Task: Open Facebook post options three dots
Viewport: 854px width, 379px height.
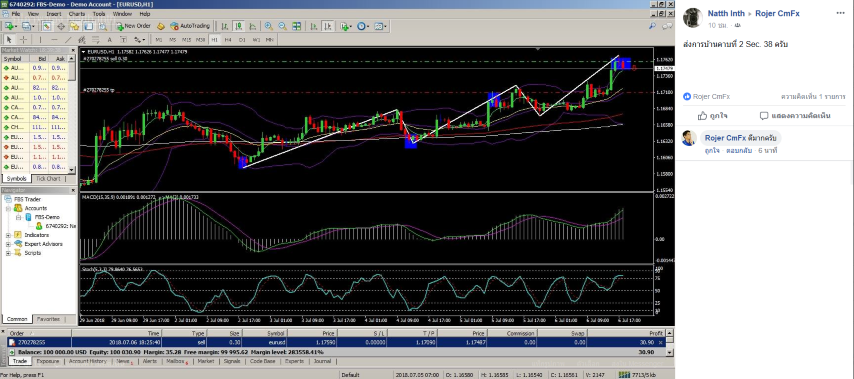Action: tap(840, 14)
